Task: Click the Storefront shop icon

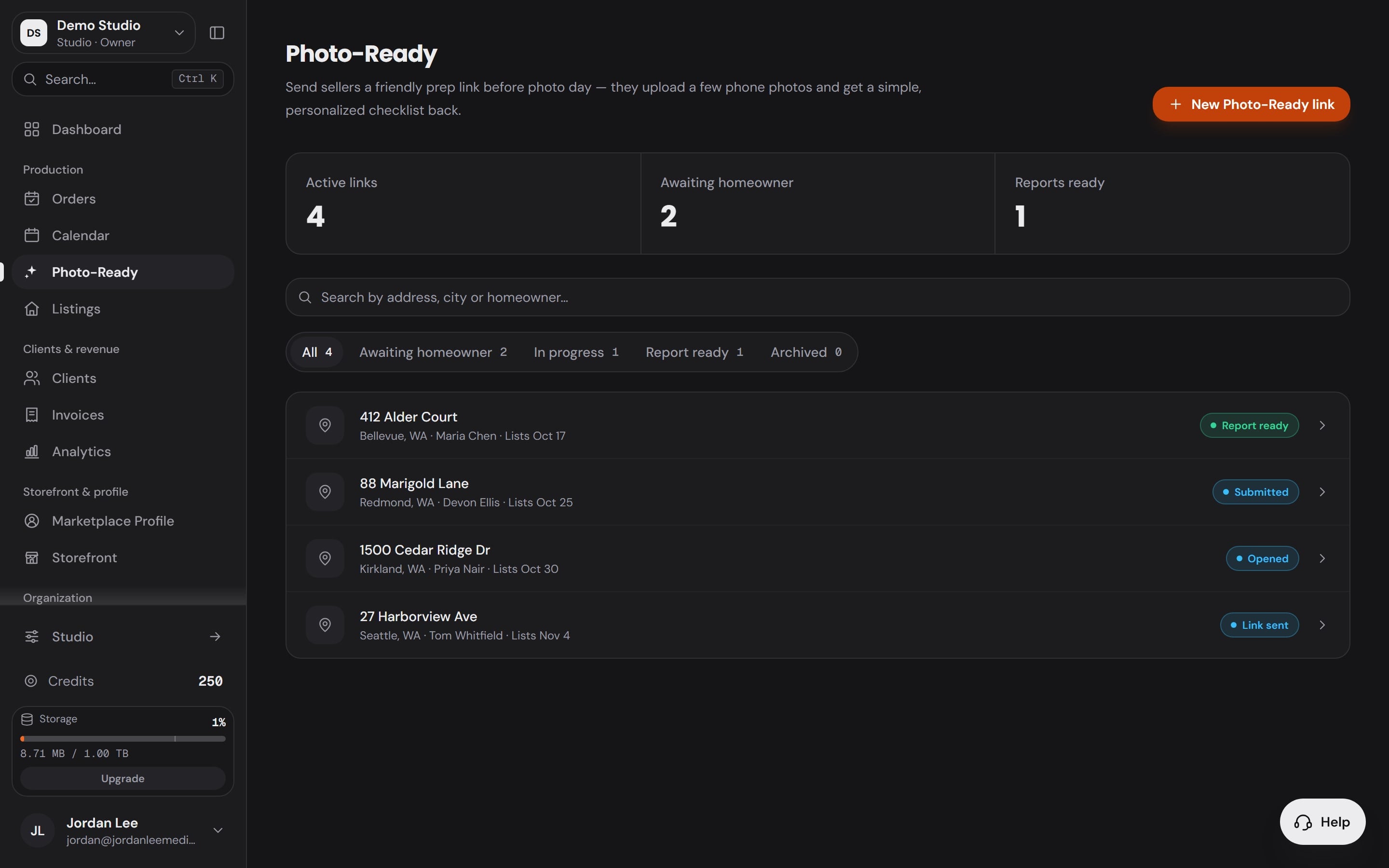Action: point(31,557)
